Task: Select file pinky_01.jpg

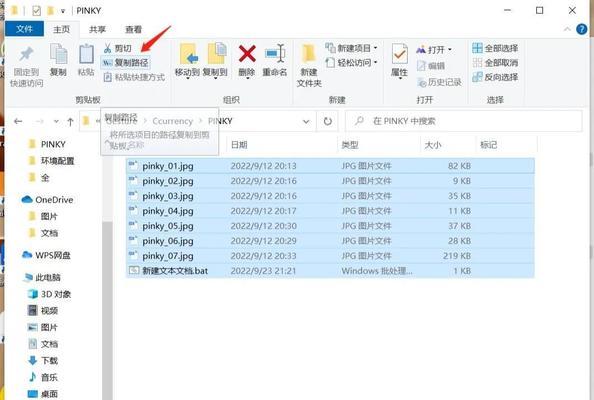Action: 330,166
